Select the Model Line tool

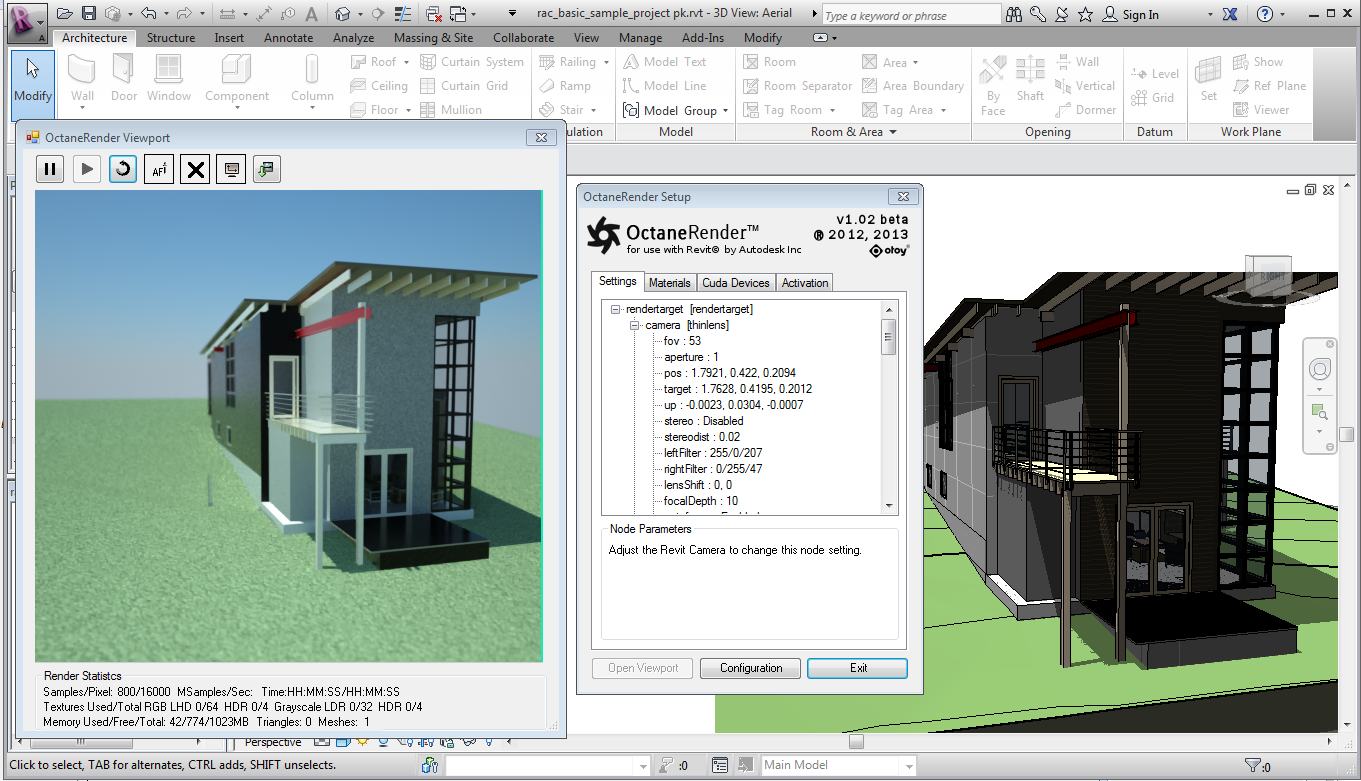coord(664,86)
